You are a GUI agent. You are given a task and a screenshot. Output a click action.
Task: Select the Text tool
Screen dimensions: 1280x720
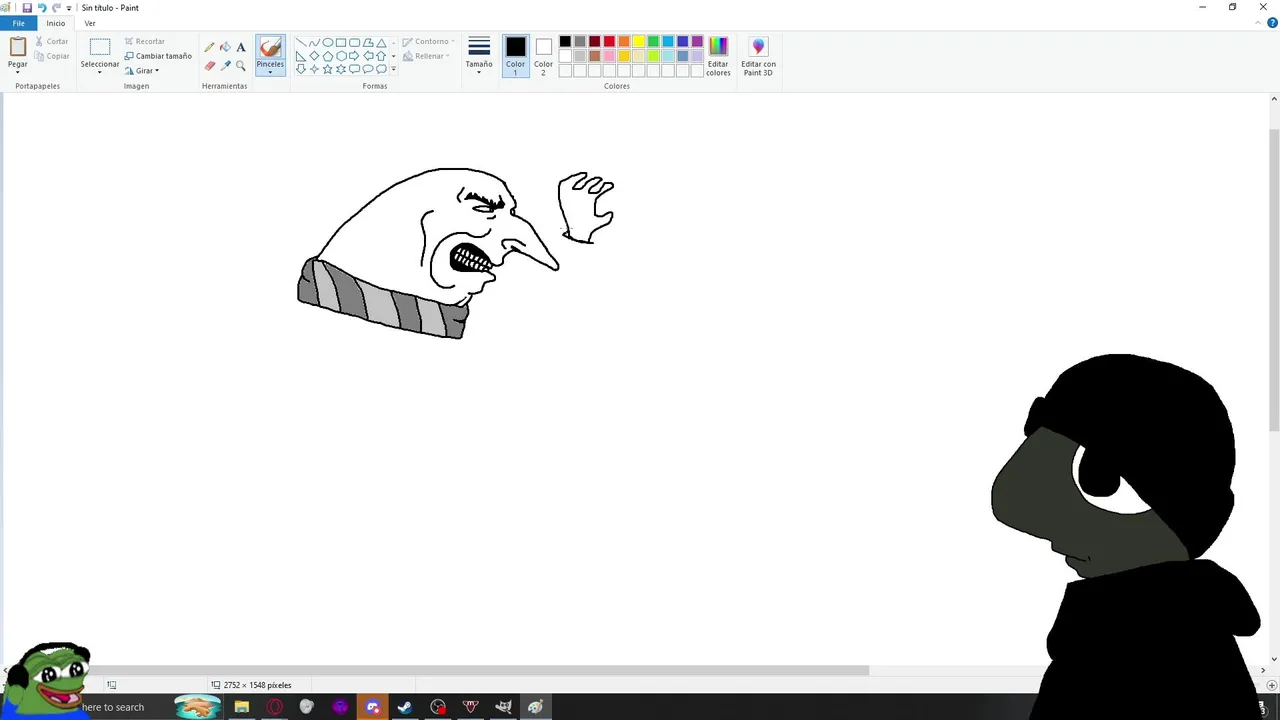coord(241,47)
